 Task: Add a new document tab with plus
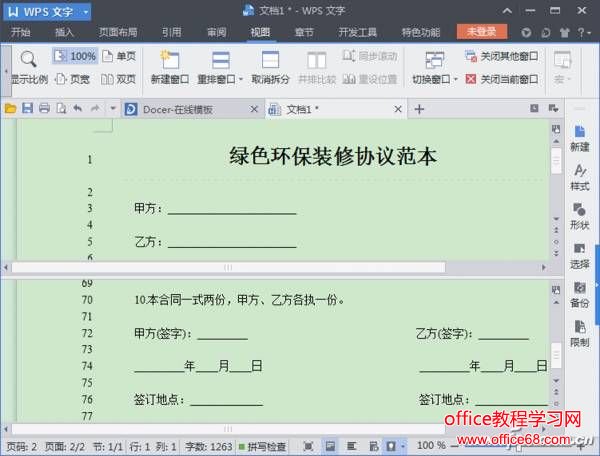pyautogui.click(x=419, y=109)
